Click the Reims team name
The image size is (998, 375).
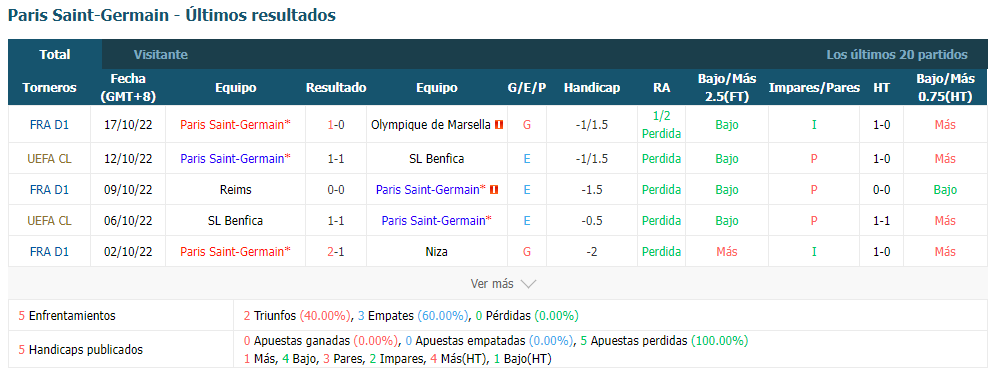[235, 189]
